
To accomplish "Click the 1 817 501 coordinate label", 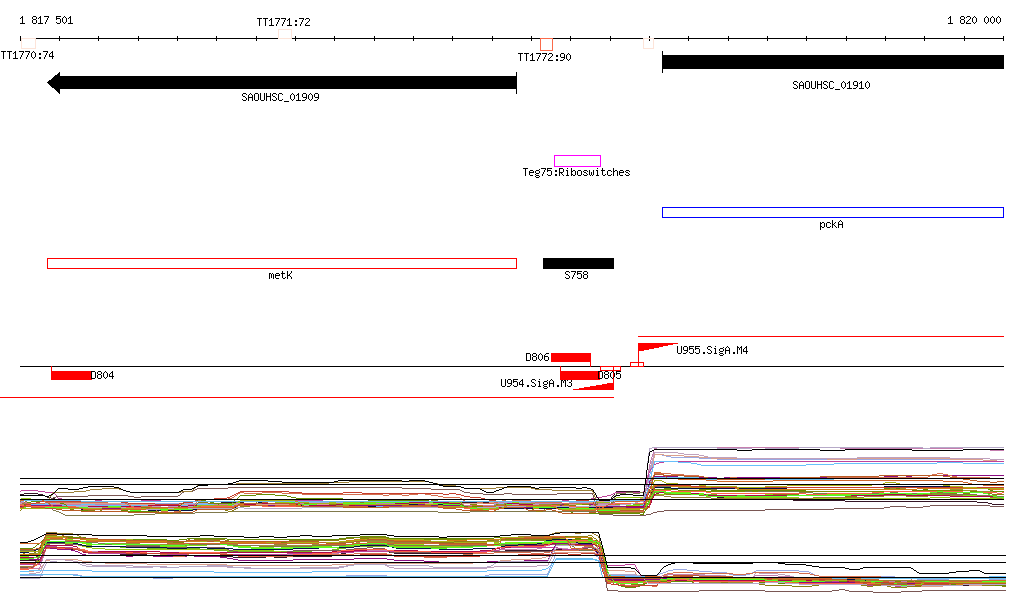I will point(46,20).
